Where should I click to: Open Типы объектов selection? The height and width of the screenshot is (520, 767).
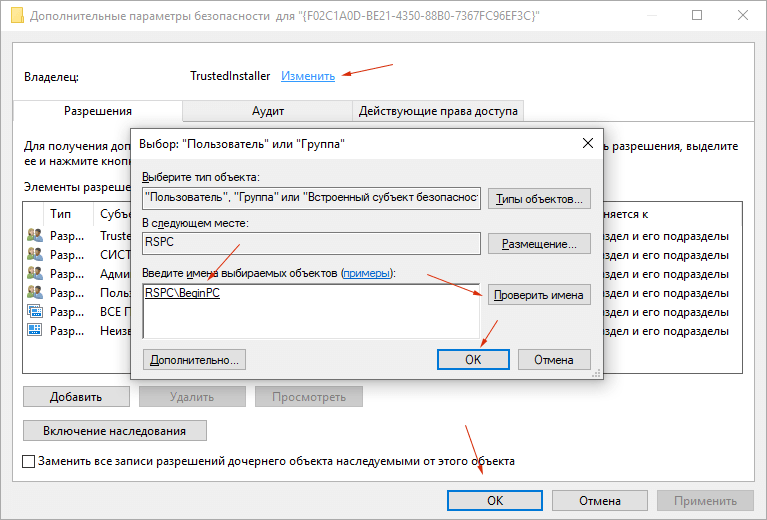pos(539,199)
